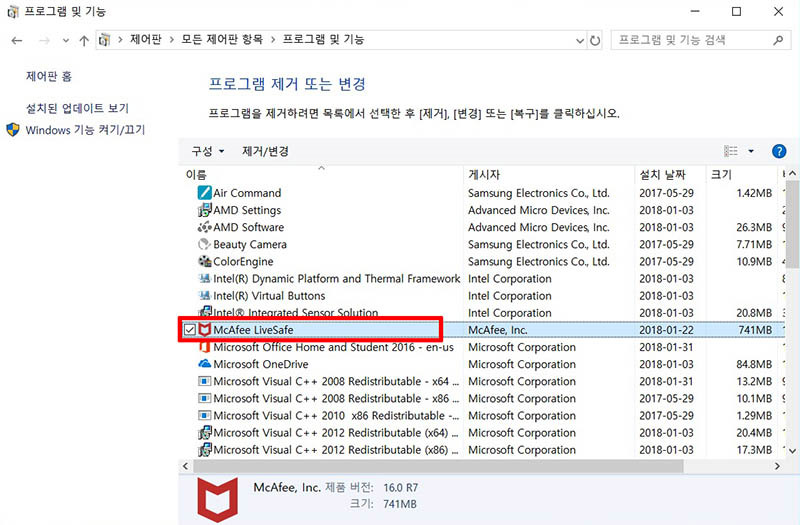Click the red McAfee LiveSafe shield icon
Viewport: 800px width, 525px height.
[205, 330]
